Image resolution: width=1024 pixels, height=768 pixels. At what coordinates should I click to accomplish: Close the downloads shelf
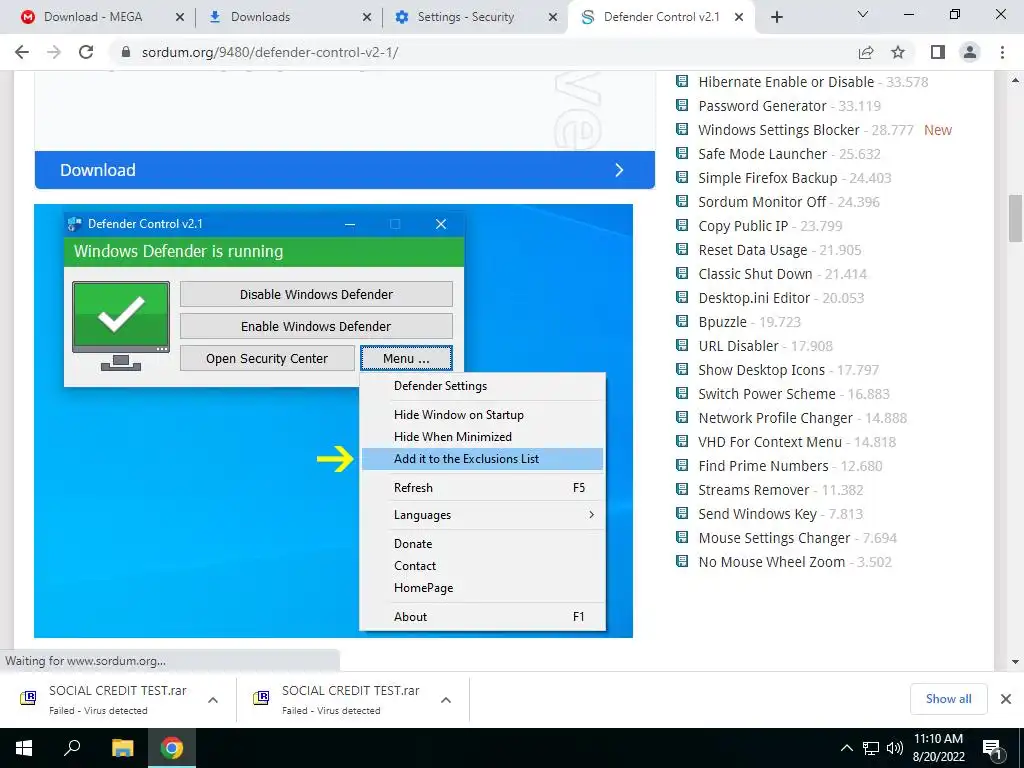[1006, 699]
